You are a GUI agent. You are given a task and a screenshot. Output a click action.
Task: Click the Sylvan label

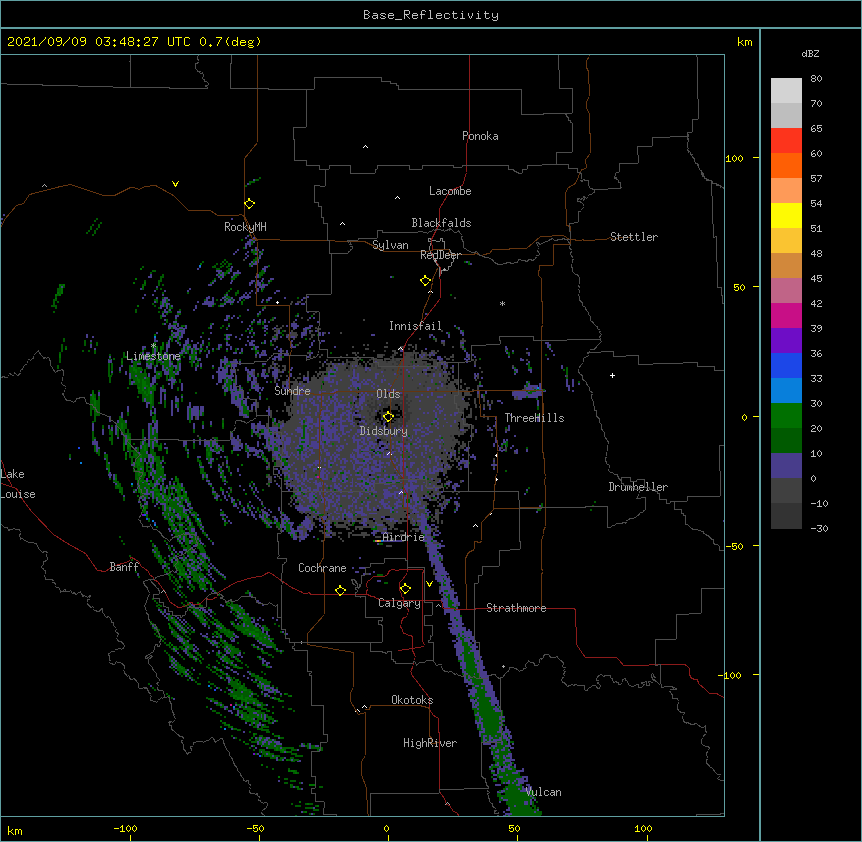[x=390, y=245]
